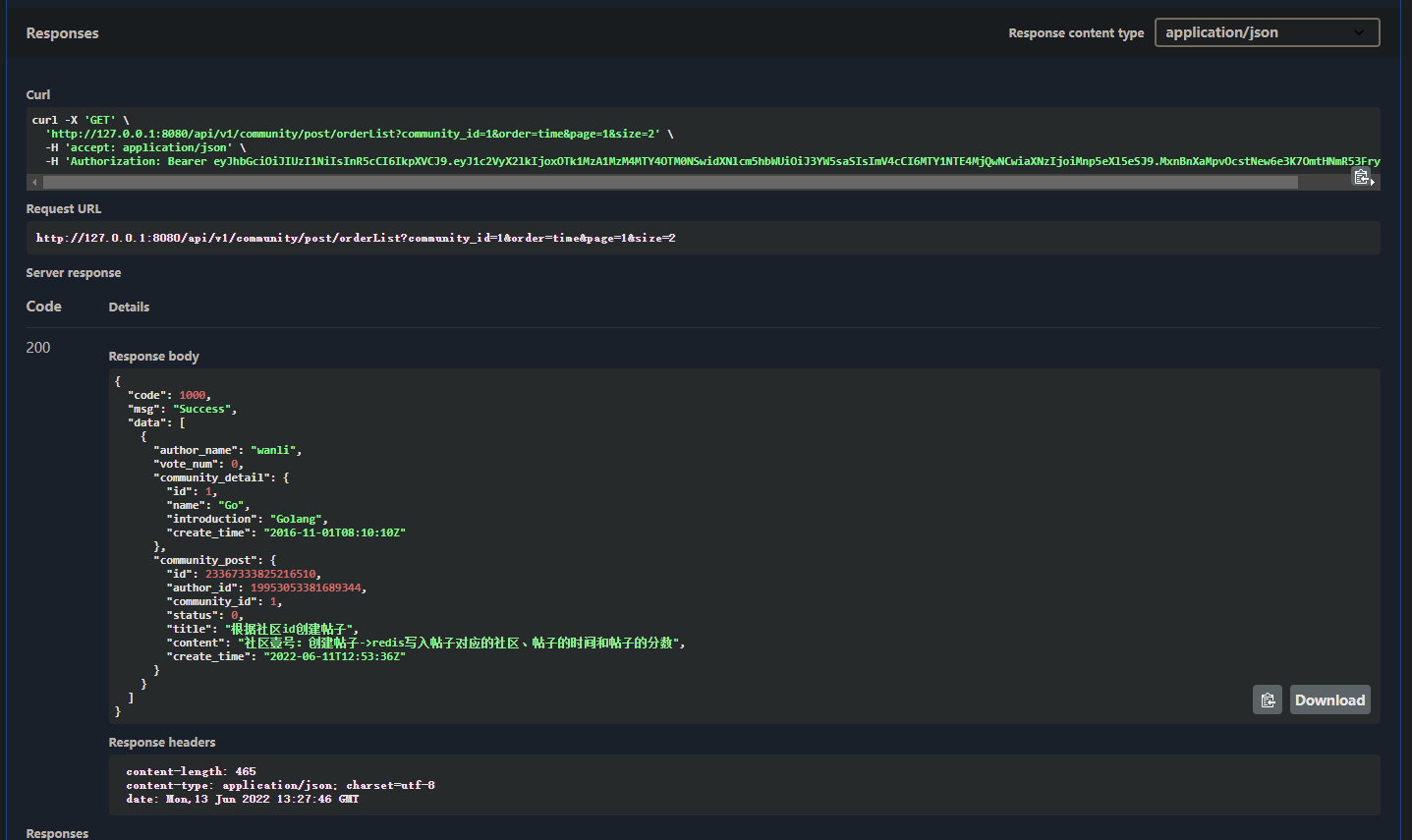
Task: Open the Response content type dropdown
Action: coord(1267,32)
